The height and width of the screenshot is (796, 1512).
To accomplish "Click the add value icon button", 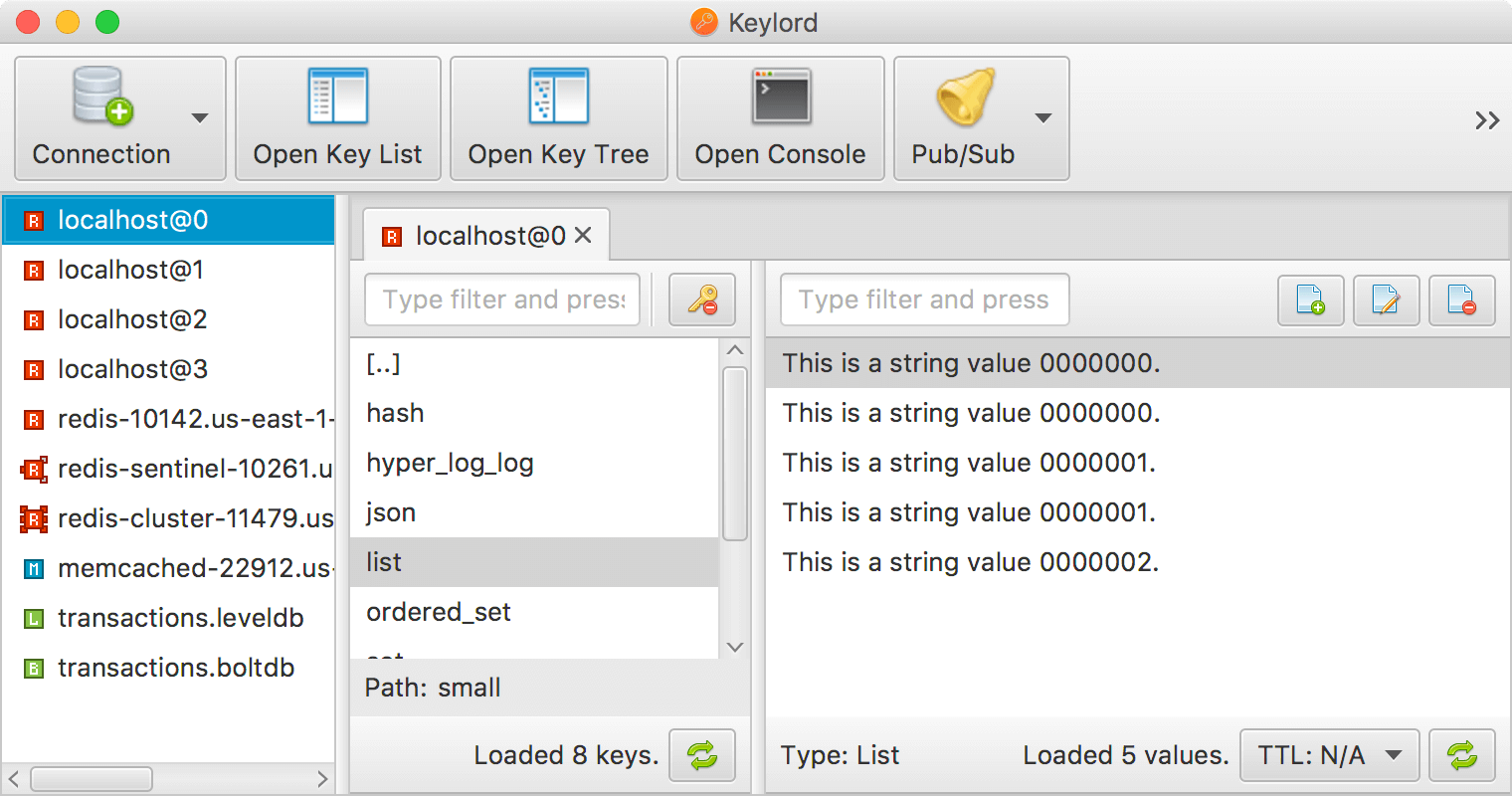I will 1311,299.
